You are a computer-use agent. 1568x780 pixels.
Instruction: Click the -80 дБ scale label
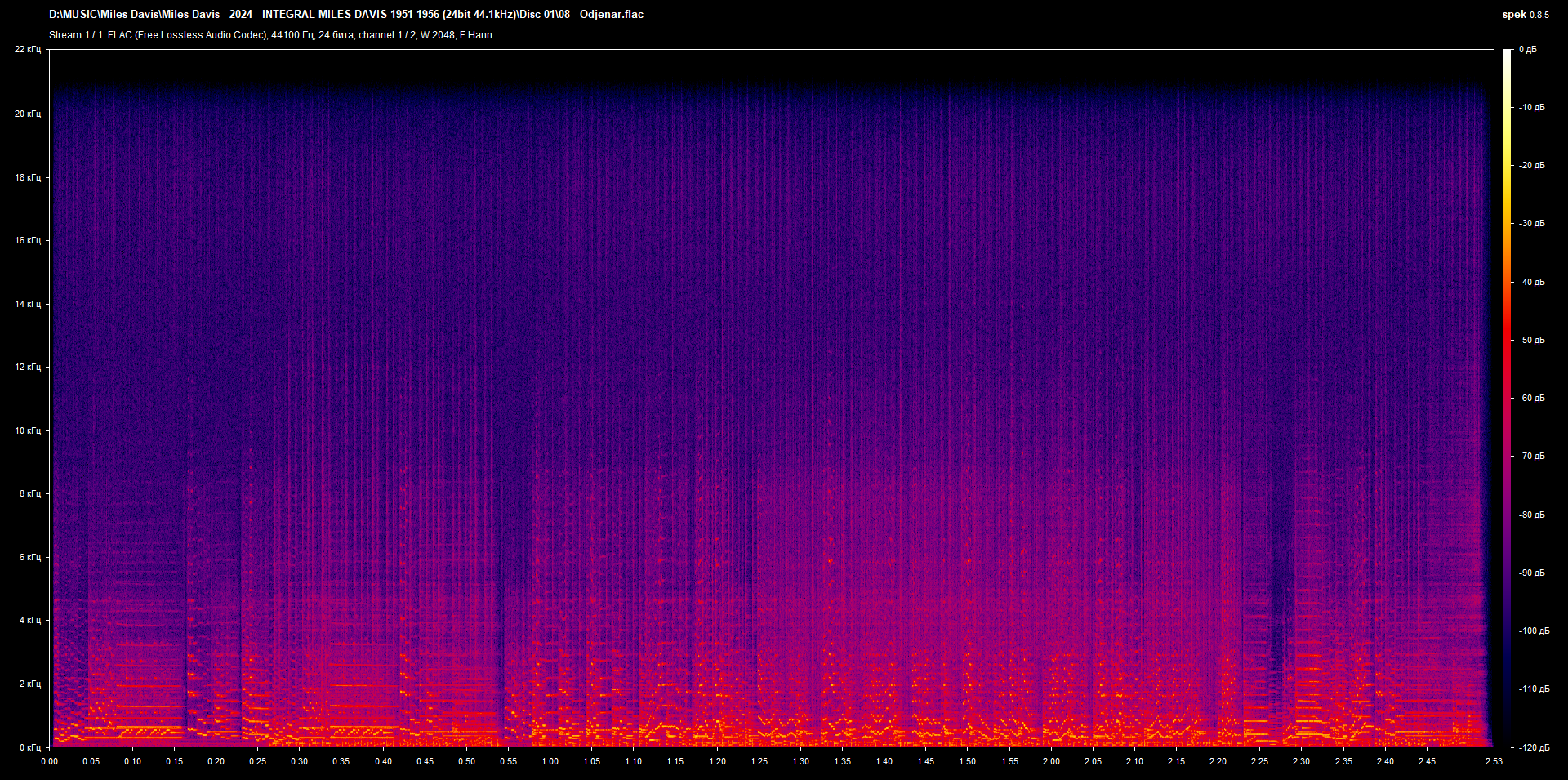(x=1531, y=515)
